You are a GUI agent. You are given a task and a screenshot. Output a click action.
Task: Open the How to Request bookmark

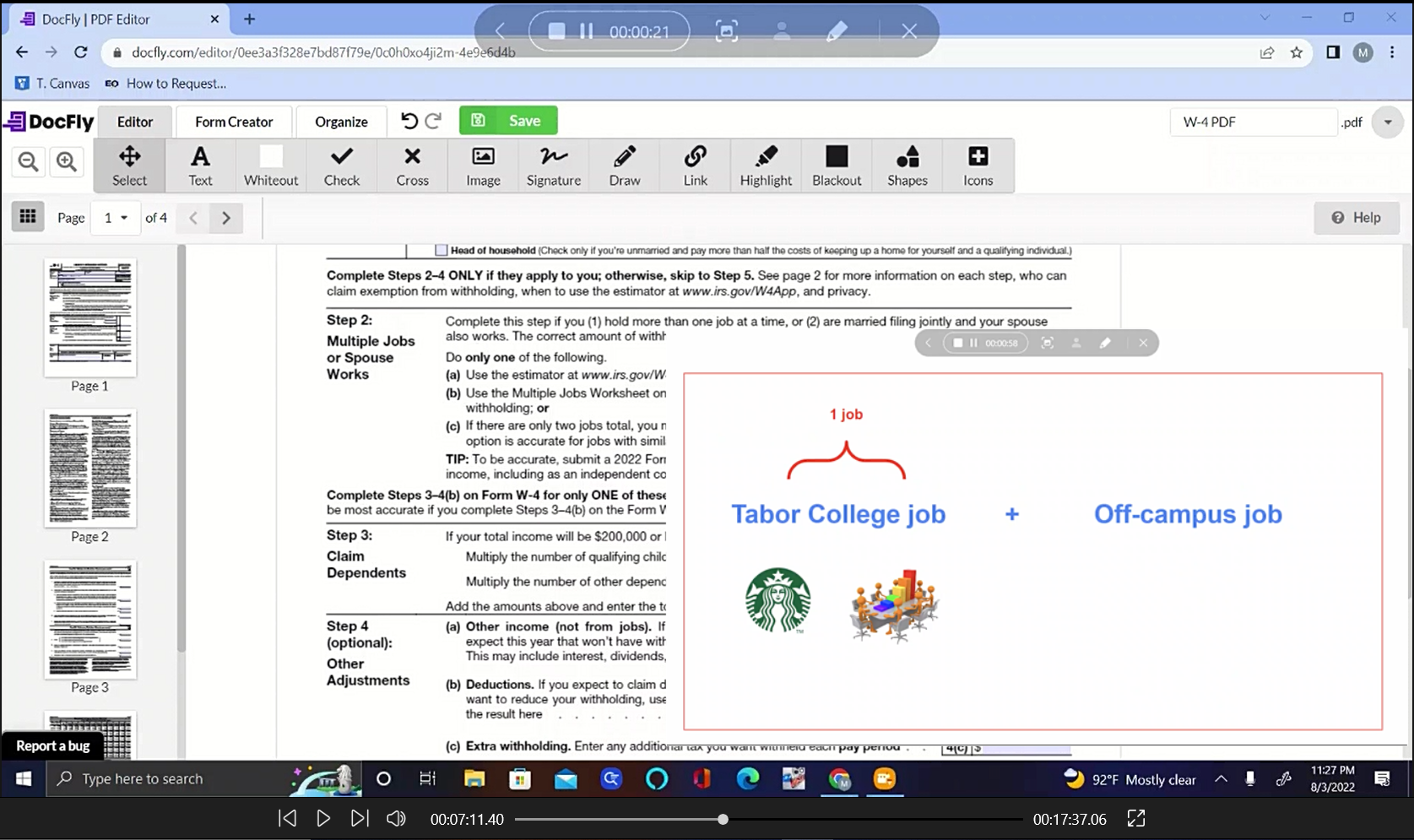pyautogui.click(x=165, y=84)
